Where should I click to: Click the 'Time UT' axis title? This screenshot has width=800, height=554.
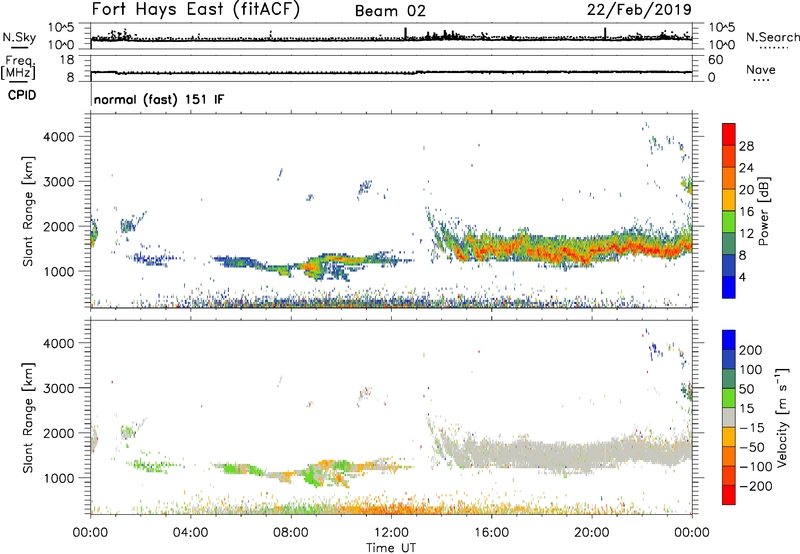391,548
